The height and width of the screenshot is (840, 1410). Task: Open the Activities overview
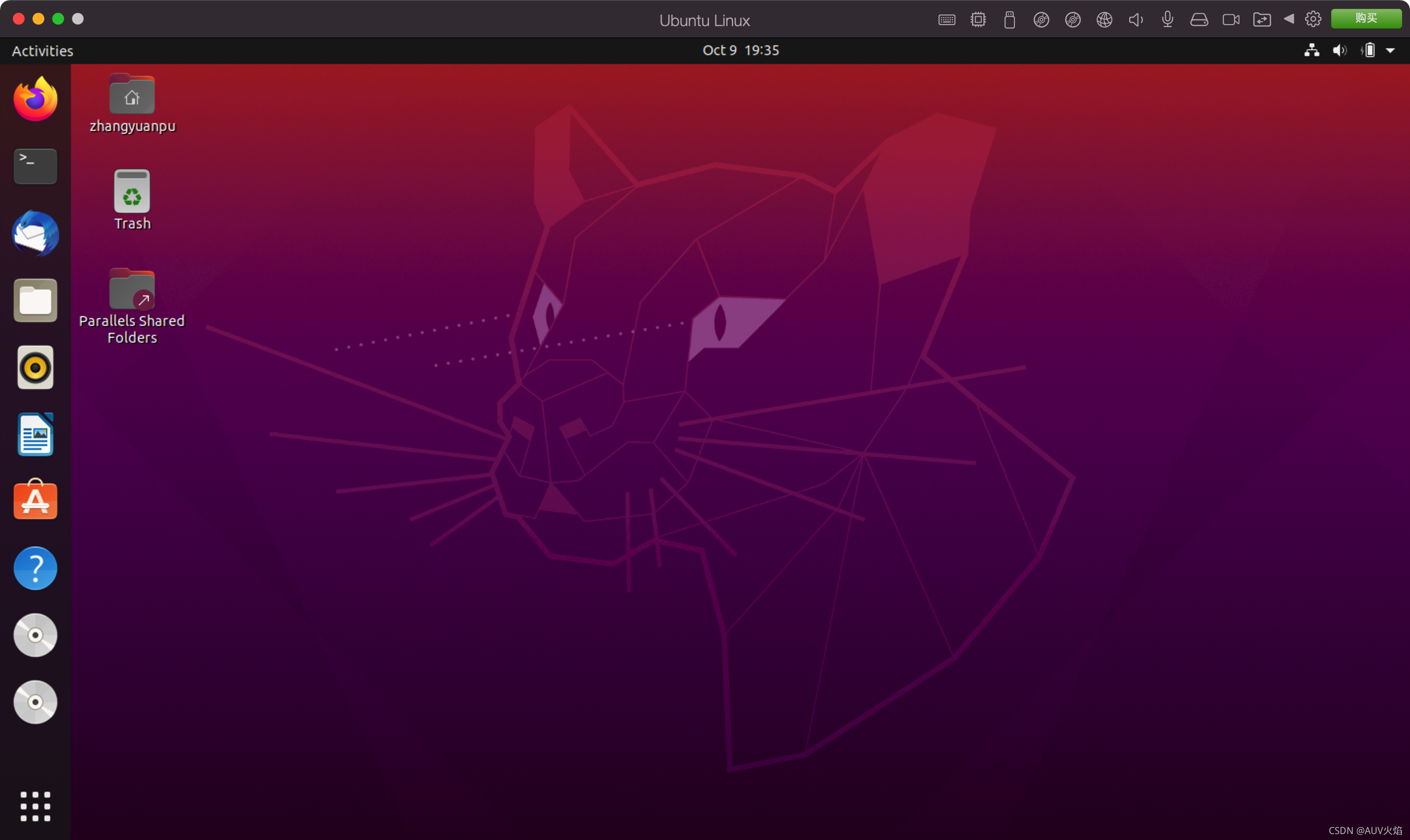point(42,51)
